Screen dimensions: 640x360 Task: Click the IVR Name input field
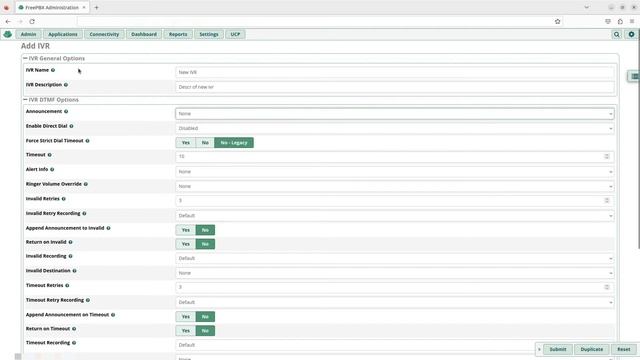point(395,72)
